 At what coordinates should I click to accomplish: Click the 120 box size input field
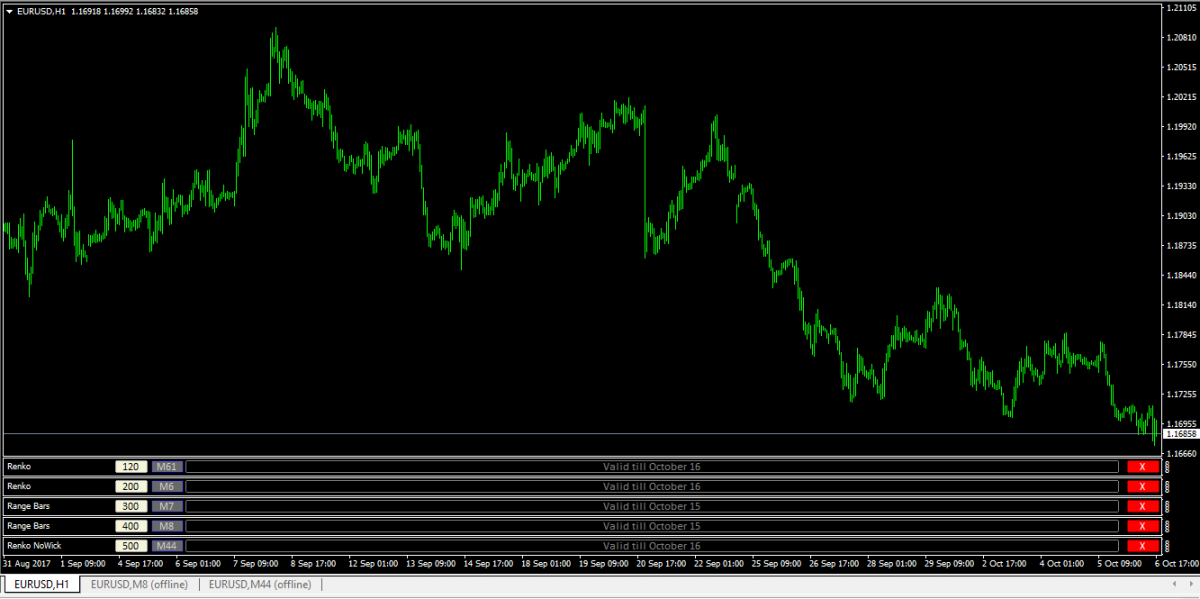pos(129,466)
